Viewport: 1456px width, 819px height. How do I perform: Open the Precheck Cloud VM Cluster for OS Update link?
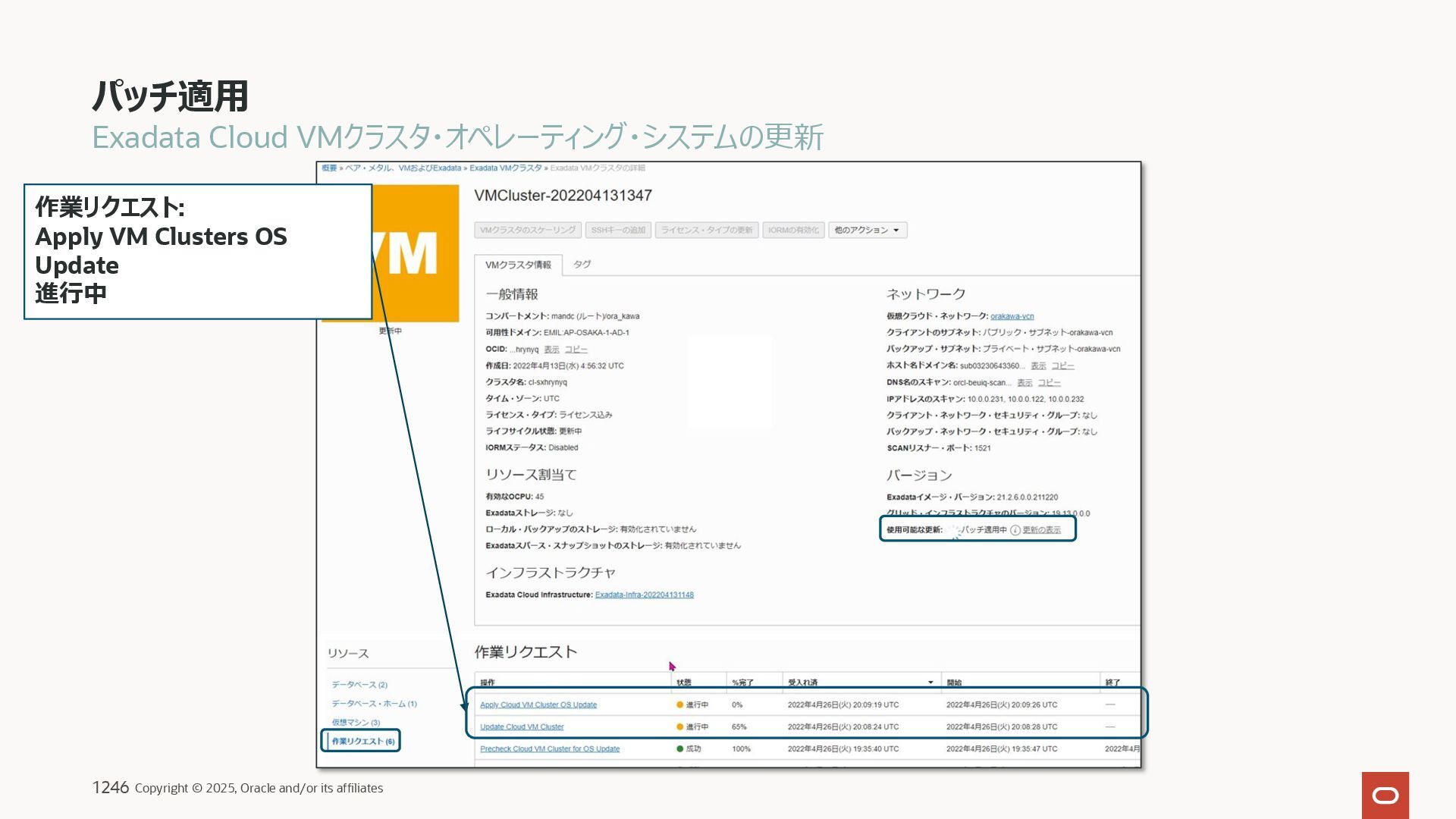pos(549,749)
